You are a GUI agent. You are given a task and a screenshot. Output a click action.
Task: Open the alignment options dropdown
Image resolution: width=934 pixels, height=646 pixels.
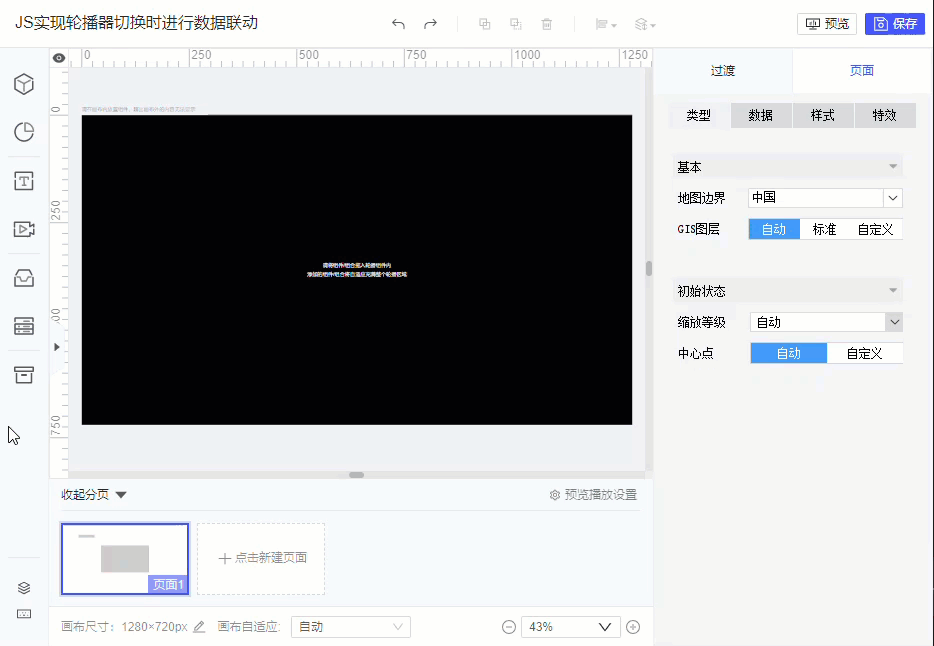pyautogui.click(x=606, y=24)
